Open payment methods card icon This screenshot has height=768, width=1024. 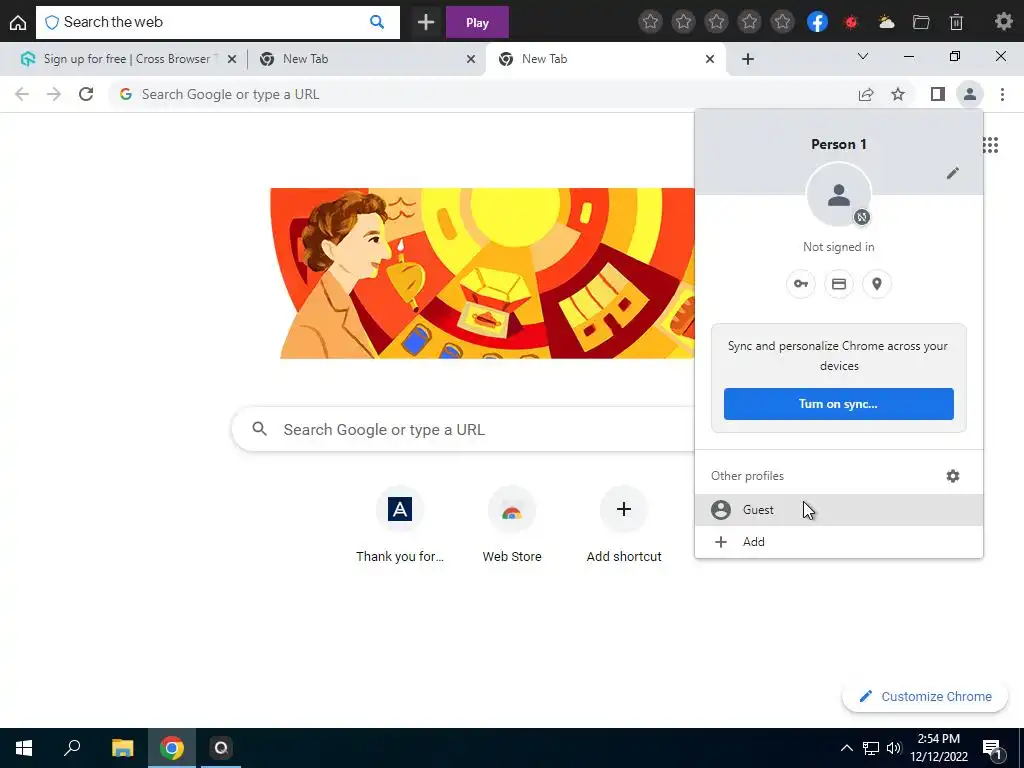[839, 284]
